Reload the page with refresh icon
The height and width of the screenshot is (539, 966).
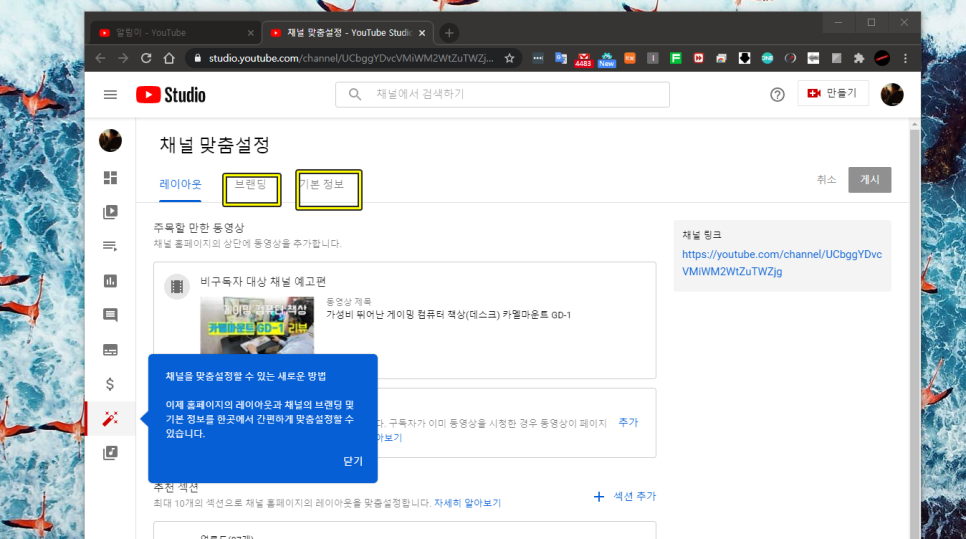click(146, 58)
